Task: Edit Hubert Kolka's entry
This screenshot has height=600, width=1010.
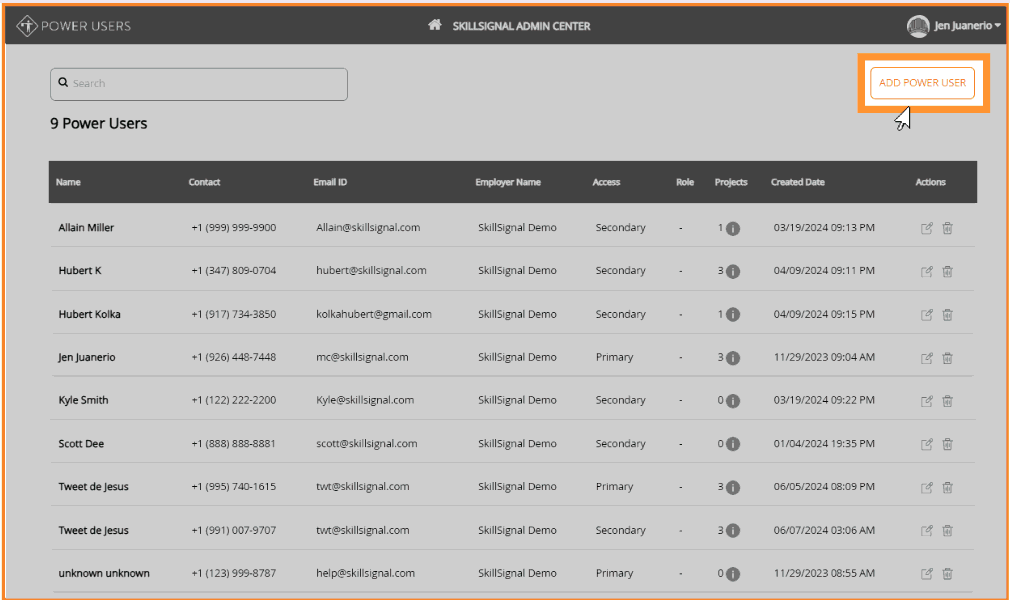Action: click(x=926, y=315)
